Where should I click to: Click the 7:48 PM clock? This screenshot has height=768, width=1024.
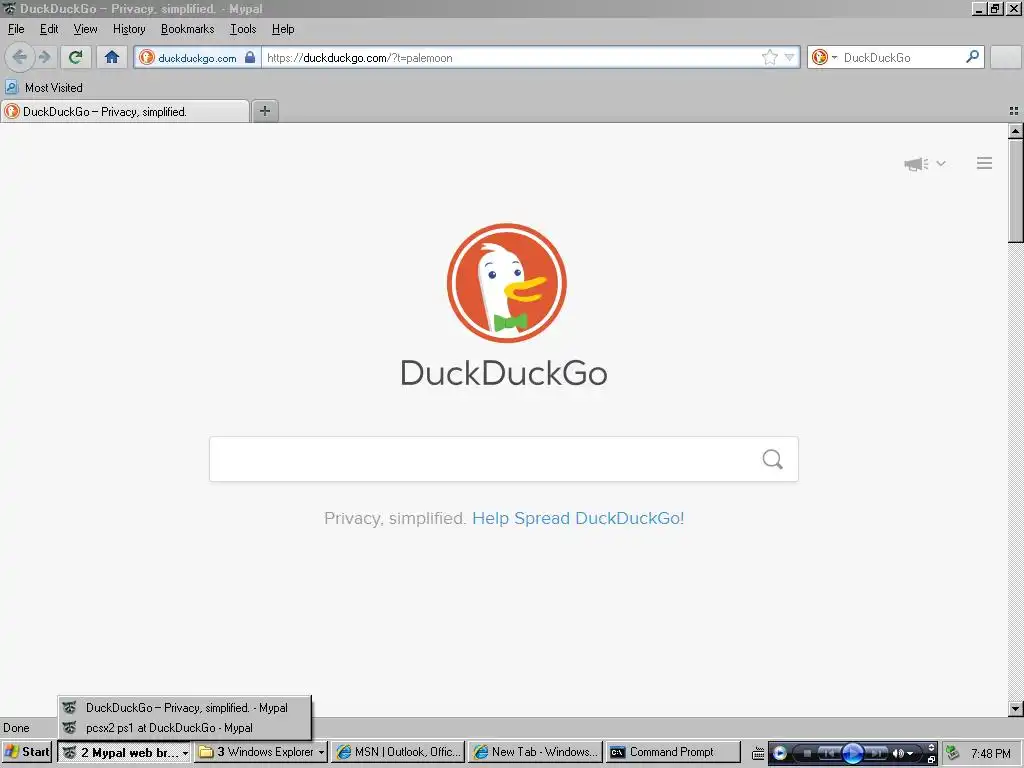click(x=991, y=754)
